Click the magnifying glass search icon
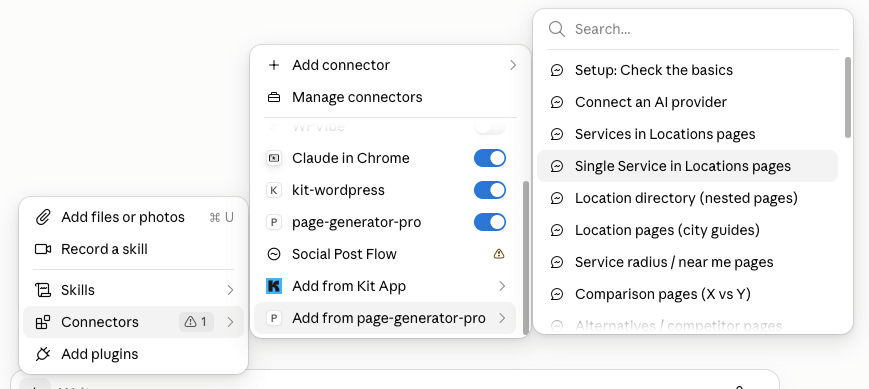This screenshot has width=869, height=389. pos(556,29)
